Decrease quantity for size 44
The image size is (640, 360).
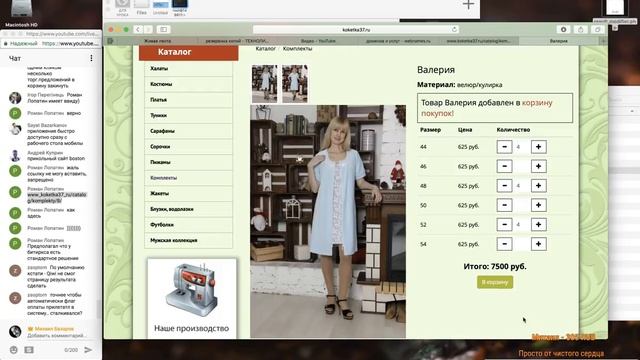(x=504, y=147)
